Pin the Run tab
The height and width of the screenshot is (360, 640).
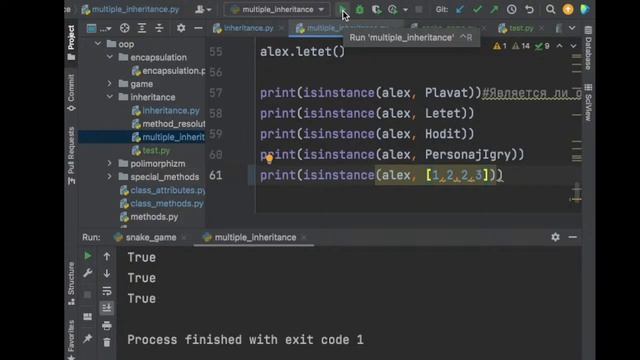(87, 338)
